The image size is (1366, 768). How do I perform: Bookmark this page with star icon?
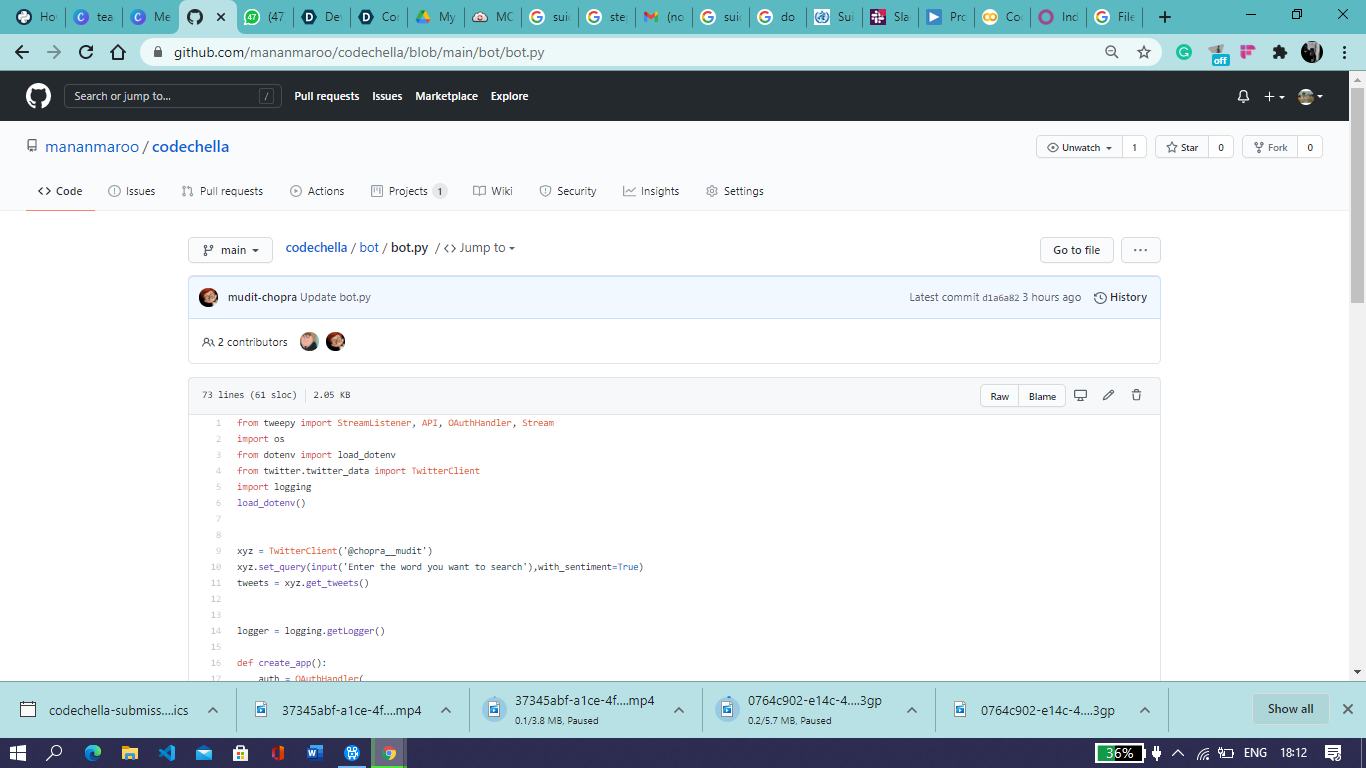point(1144,52)
